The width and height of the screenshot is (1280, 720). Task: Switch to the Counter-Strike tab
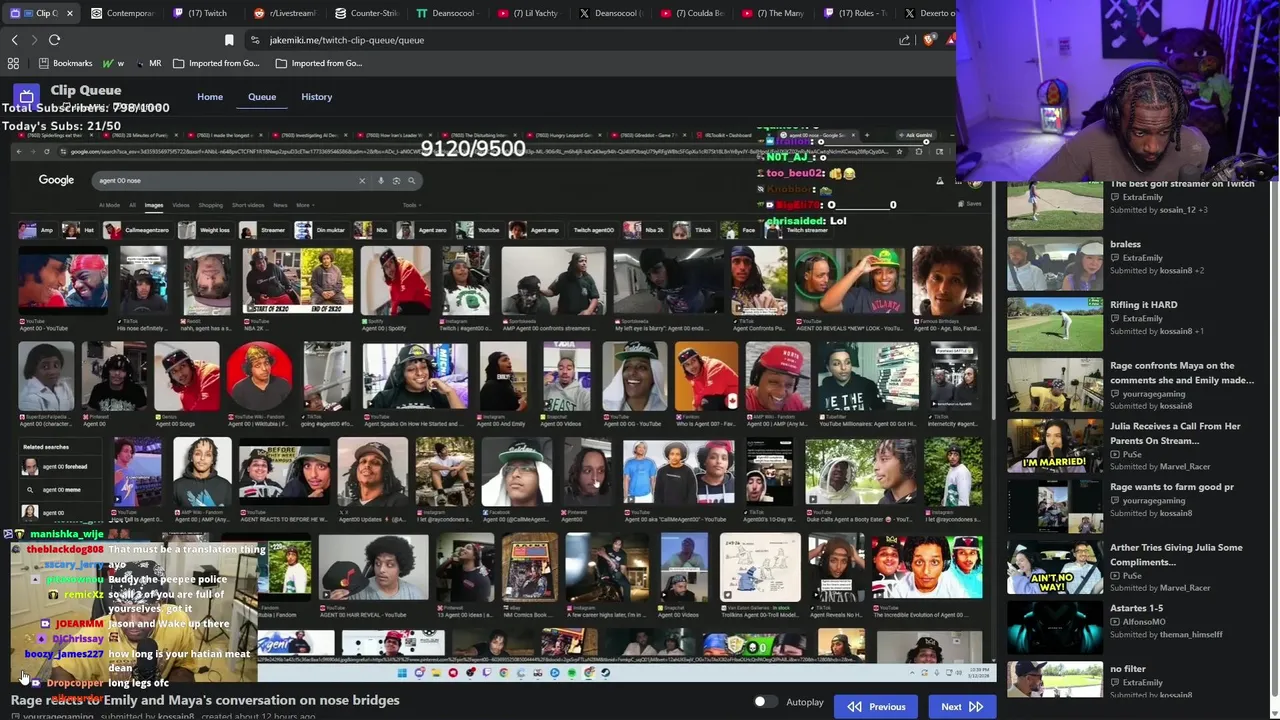pos(366,13)
